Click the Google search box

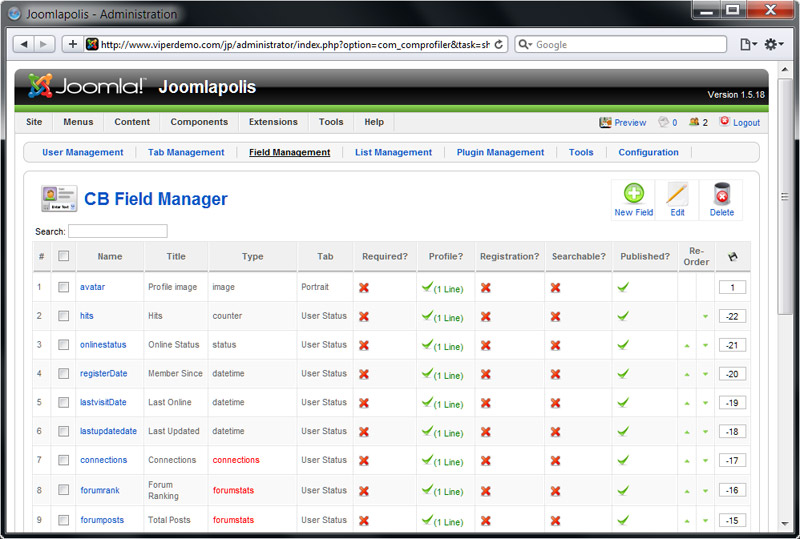click(620, 44)
